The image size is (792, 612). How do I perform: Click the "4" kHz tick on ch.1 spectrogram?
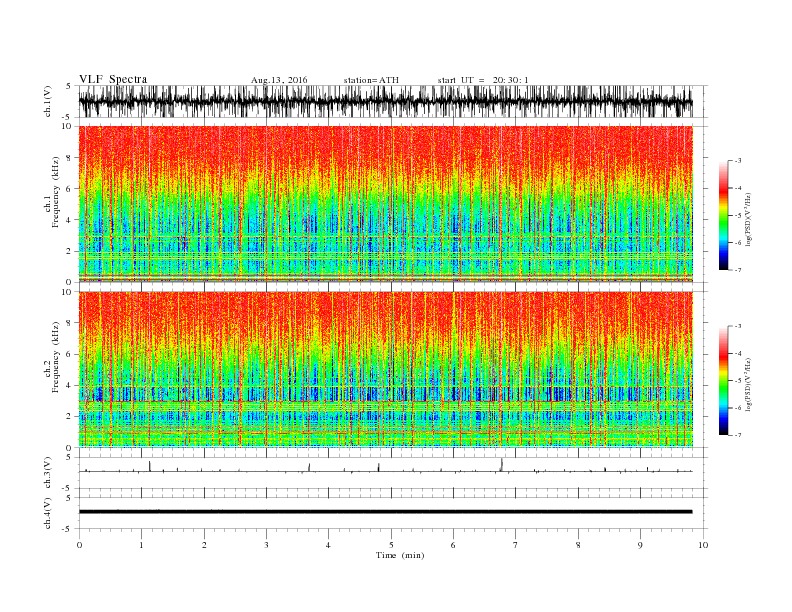click(69, 220)
